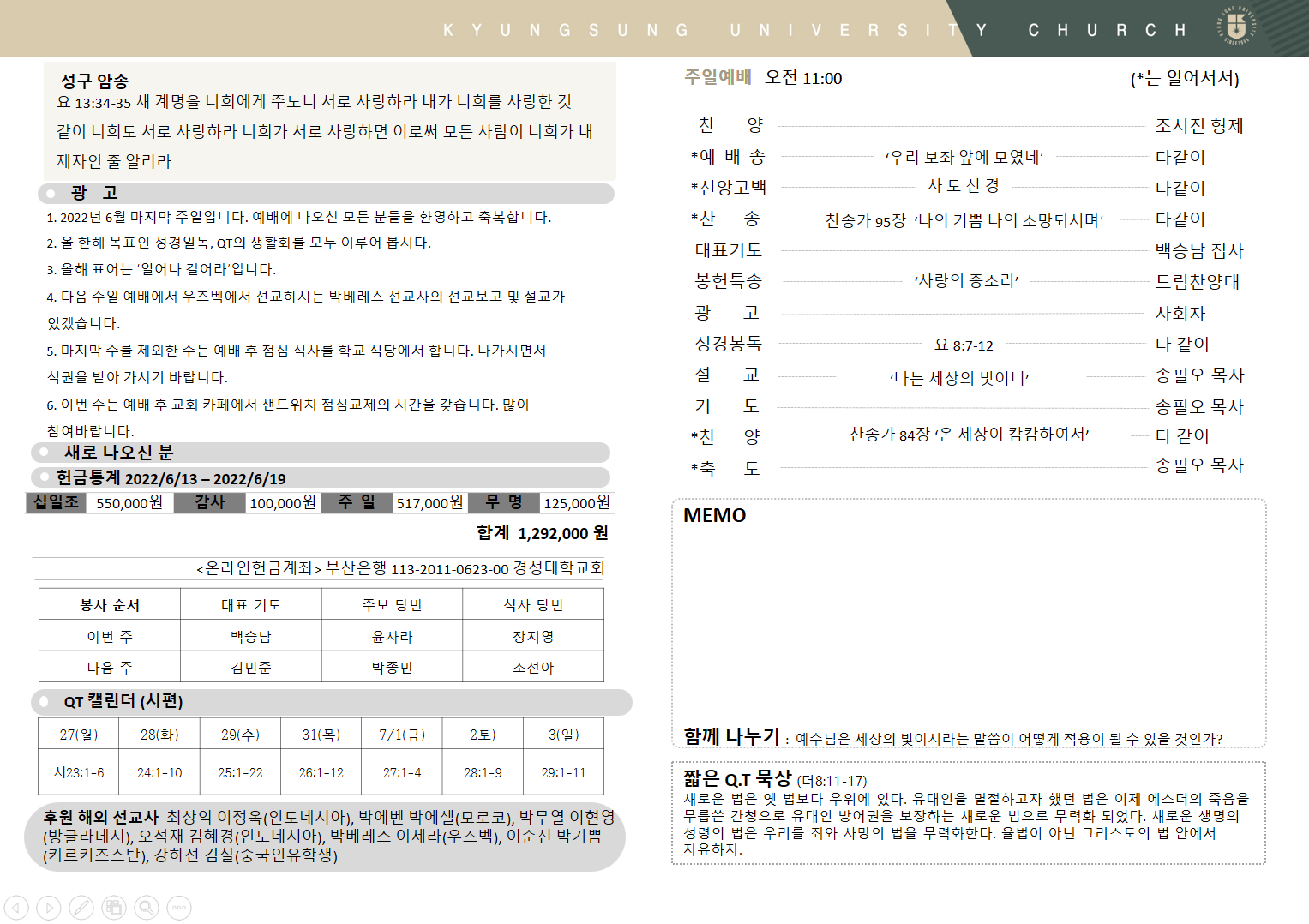Click the '후원 해외 선교사' label
The height and width of the screenshot is (924, 1309).
coord(101,817)
